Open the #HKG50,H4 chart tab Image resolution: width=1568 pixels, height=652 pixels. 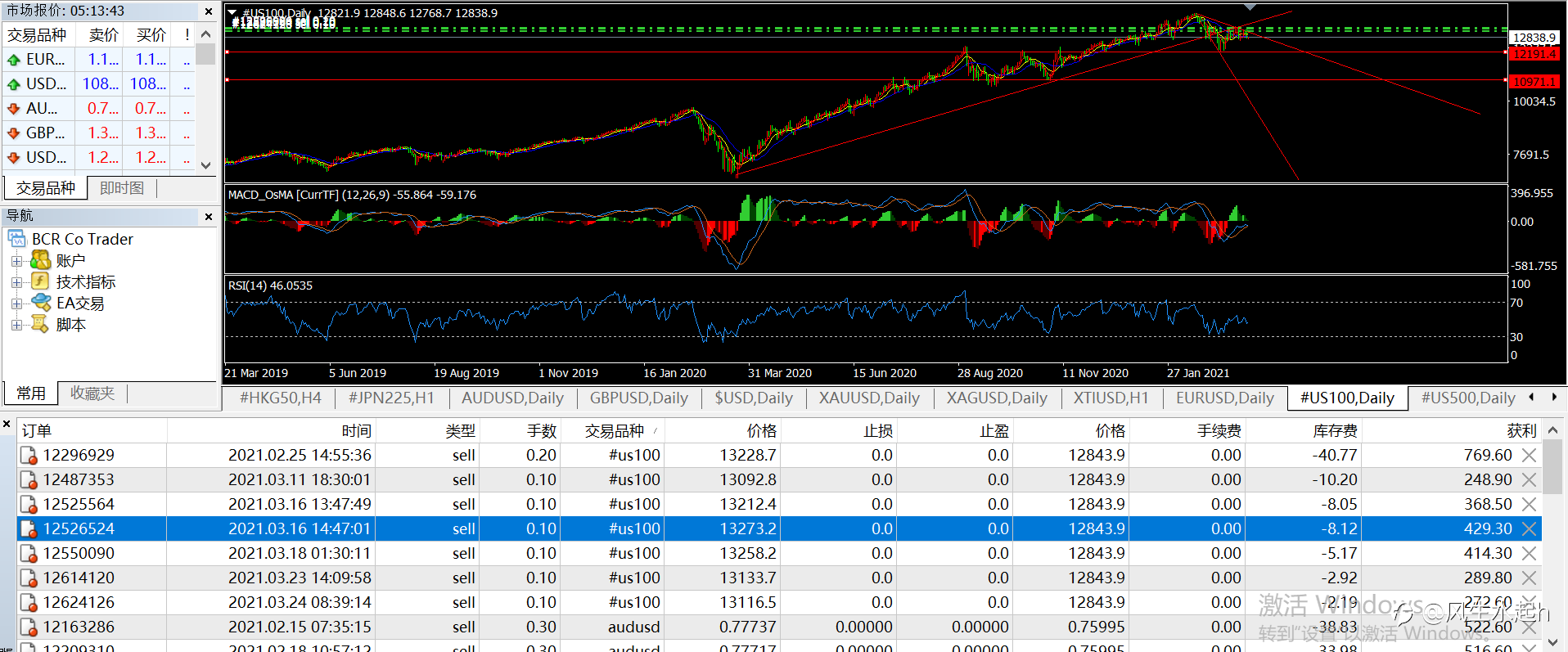click(281, 398)
